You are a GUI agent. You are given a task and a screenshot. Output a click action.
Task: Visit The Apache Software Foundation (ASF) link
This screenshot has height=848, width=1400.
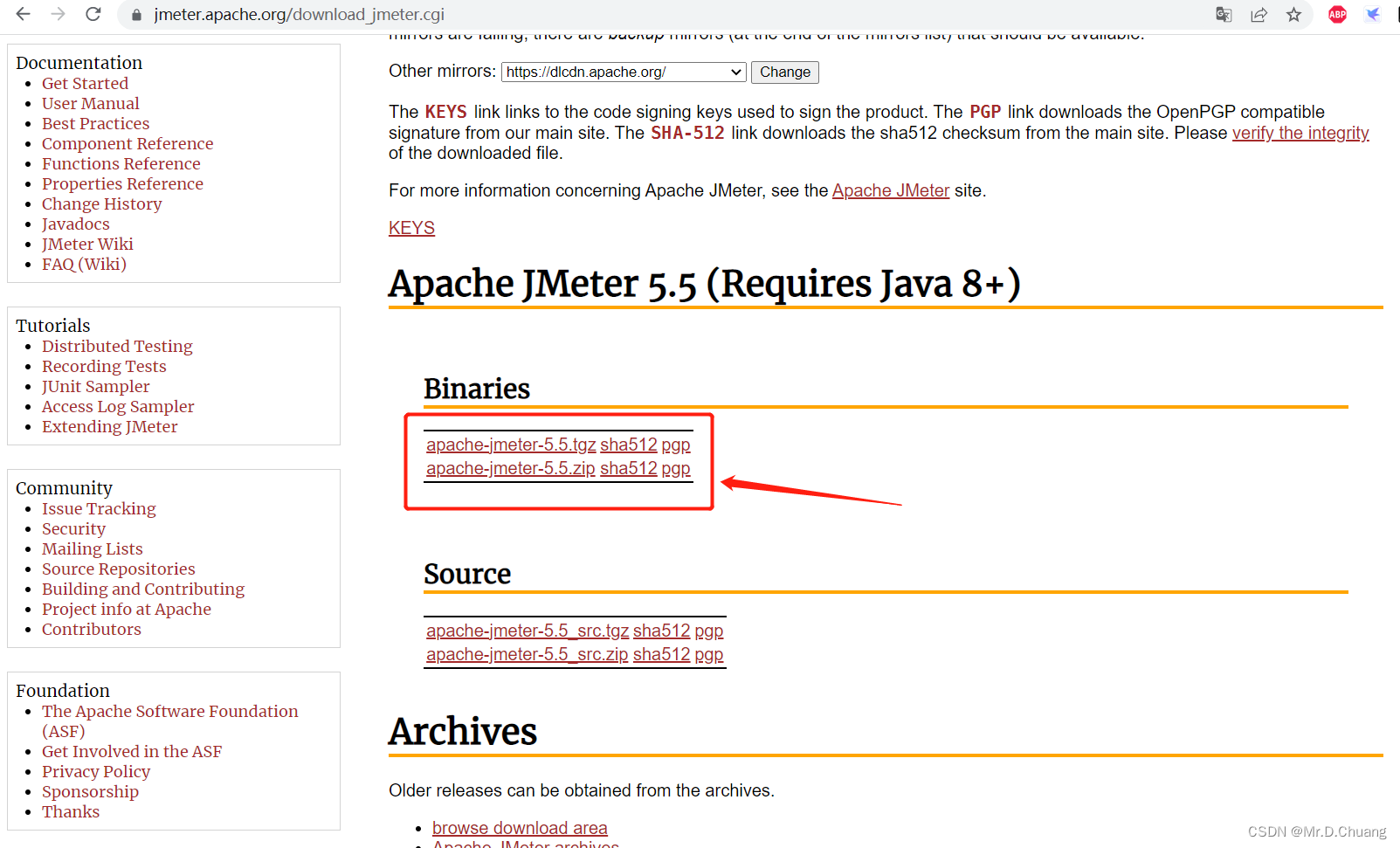point(170,720)
